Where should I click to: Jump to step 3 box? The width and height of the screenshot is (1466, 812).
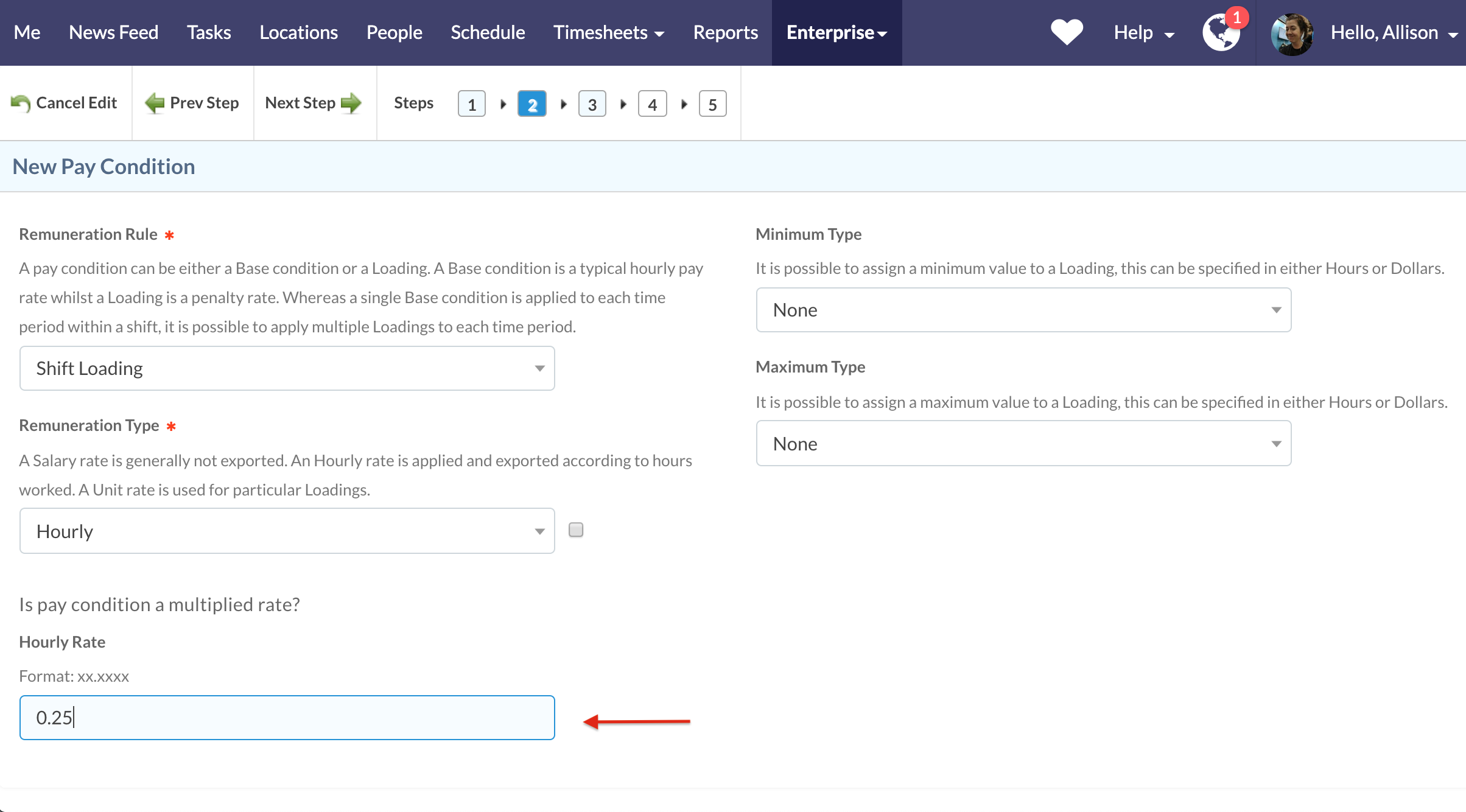coord(592,104)
